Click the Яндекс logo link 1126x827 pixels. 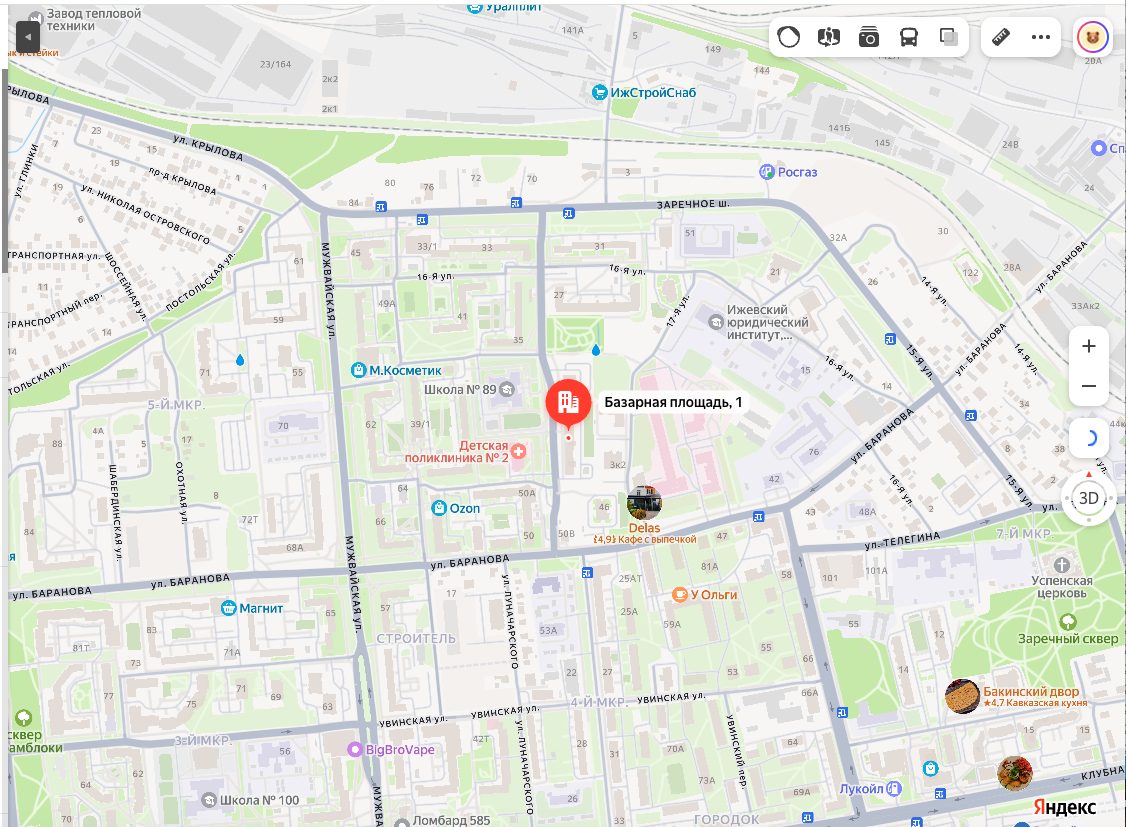pyautogui.click(x=1064, y=807)
